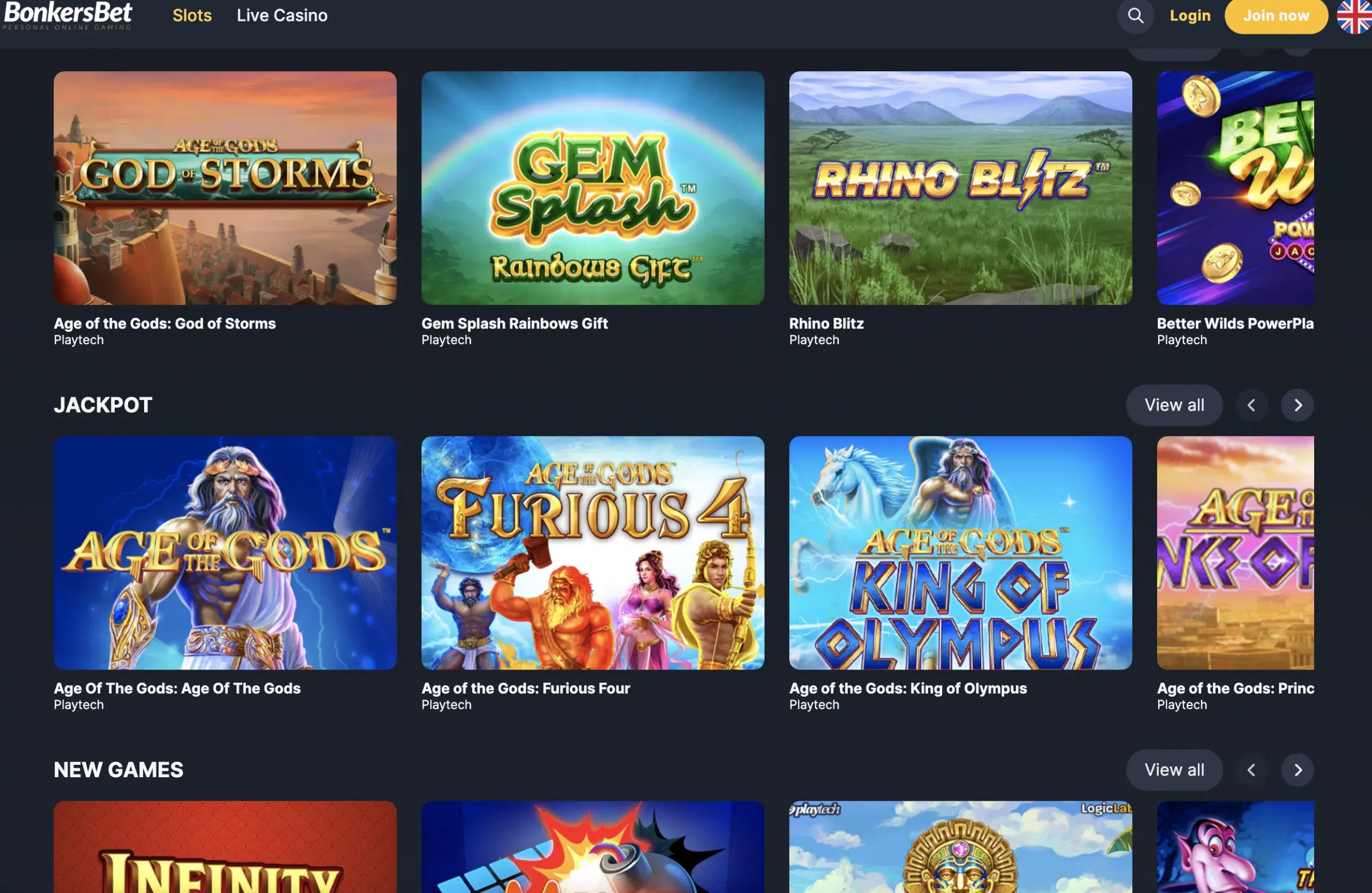This screenshot has width=1372, height=893.
Task: Click 'Age Of The Gods: Age Of The Gods' title
Action: [x=177, y=688]
